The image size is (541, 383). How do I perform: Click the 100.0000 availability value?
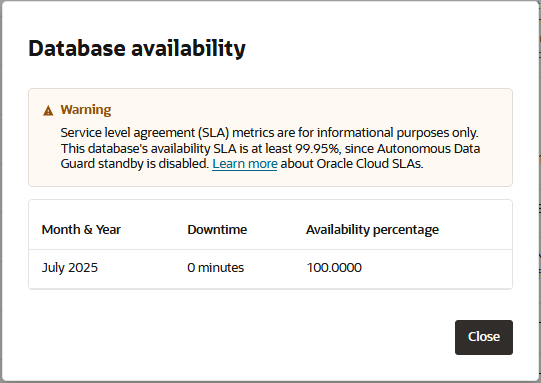click(x=334, y=268)
